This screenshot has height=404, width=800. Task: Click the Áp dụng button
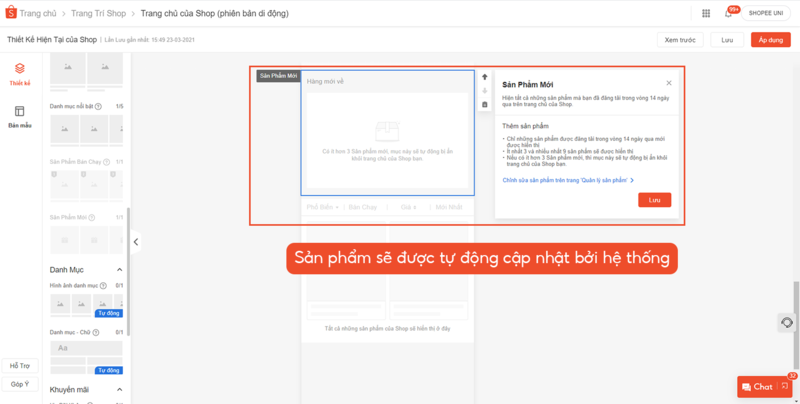[771, 40]
